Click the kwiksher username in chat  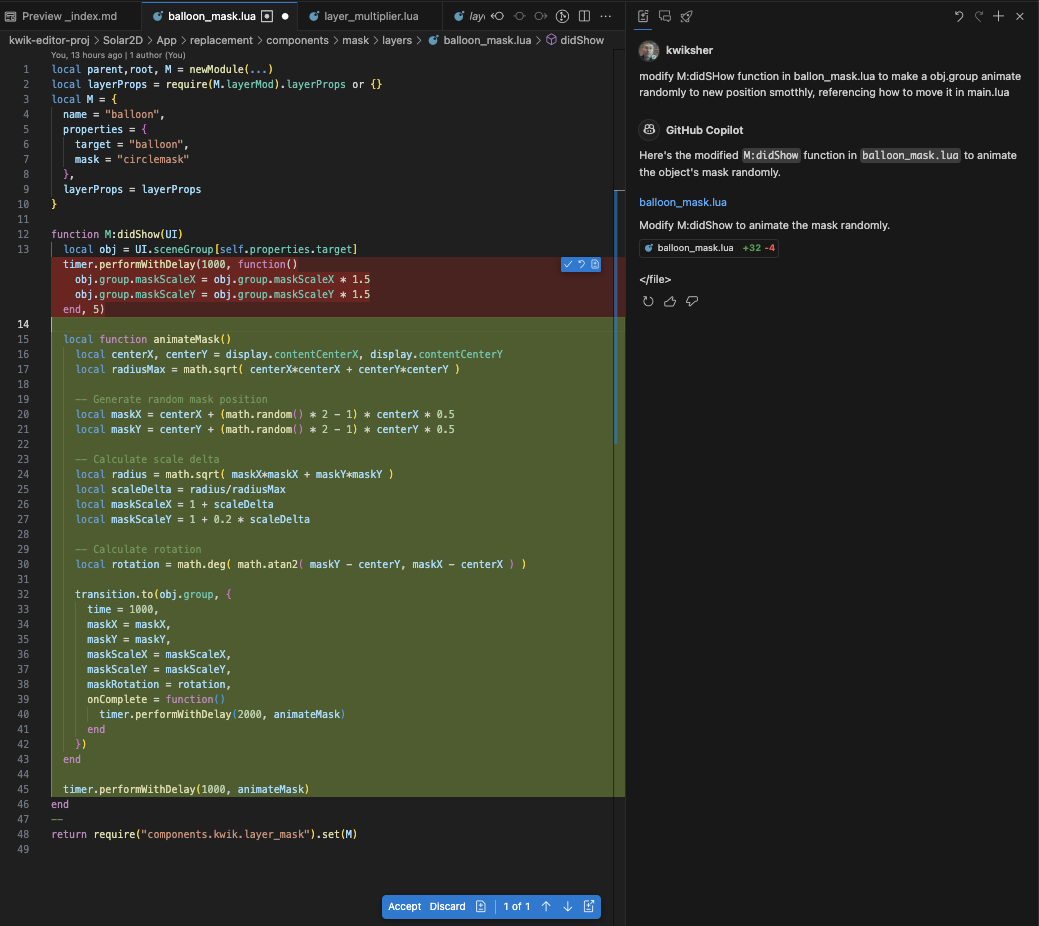click(x=689, y=50)
